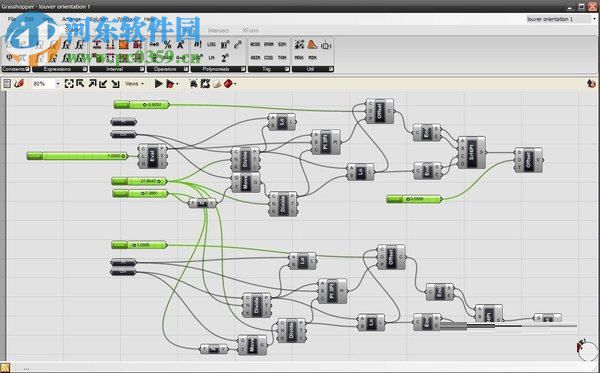Jump view to upper-left corner arrow

80,83
